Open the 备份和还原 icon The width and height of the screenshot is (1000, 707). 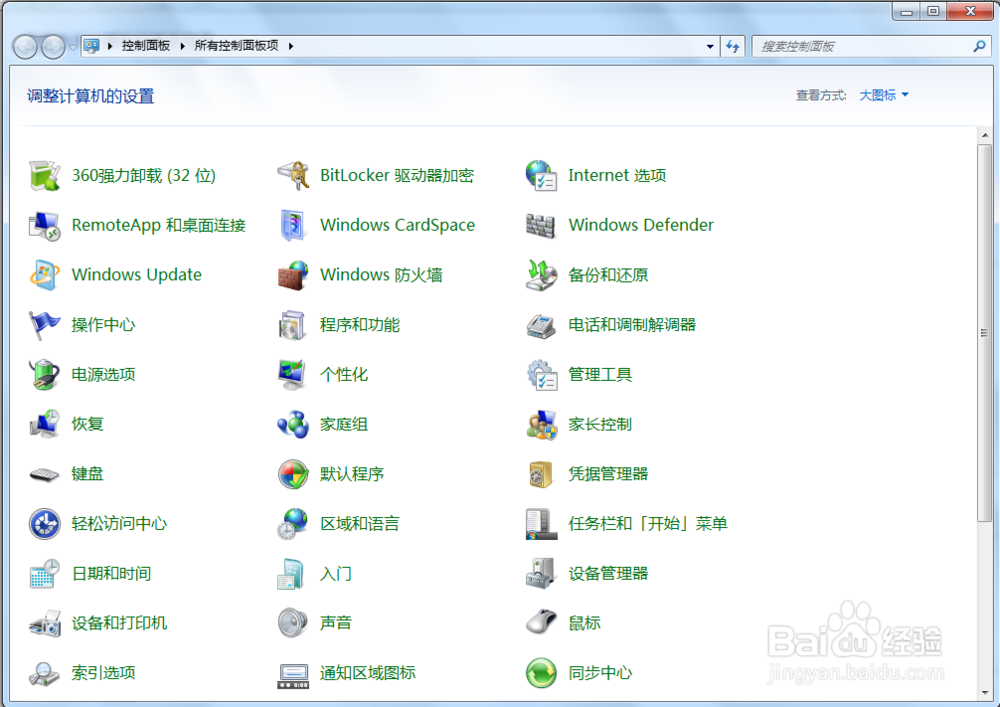[x=541, y=275]
